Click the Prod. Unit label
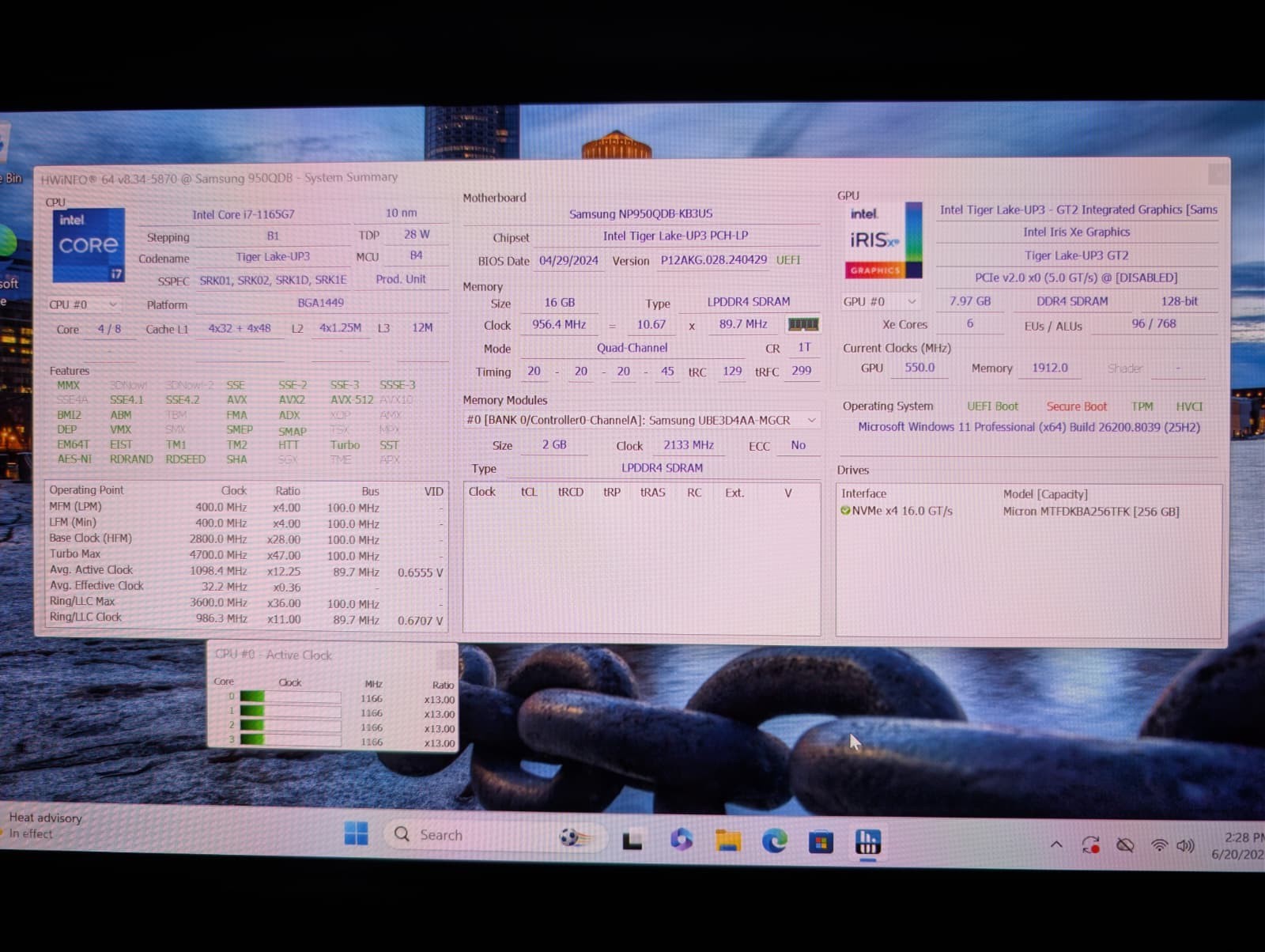The image size is (1265, 952). (x=401, y=279)
